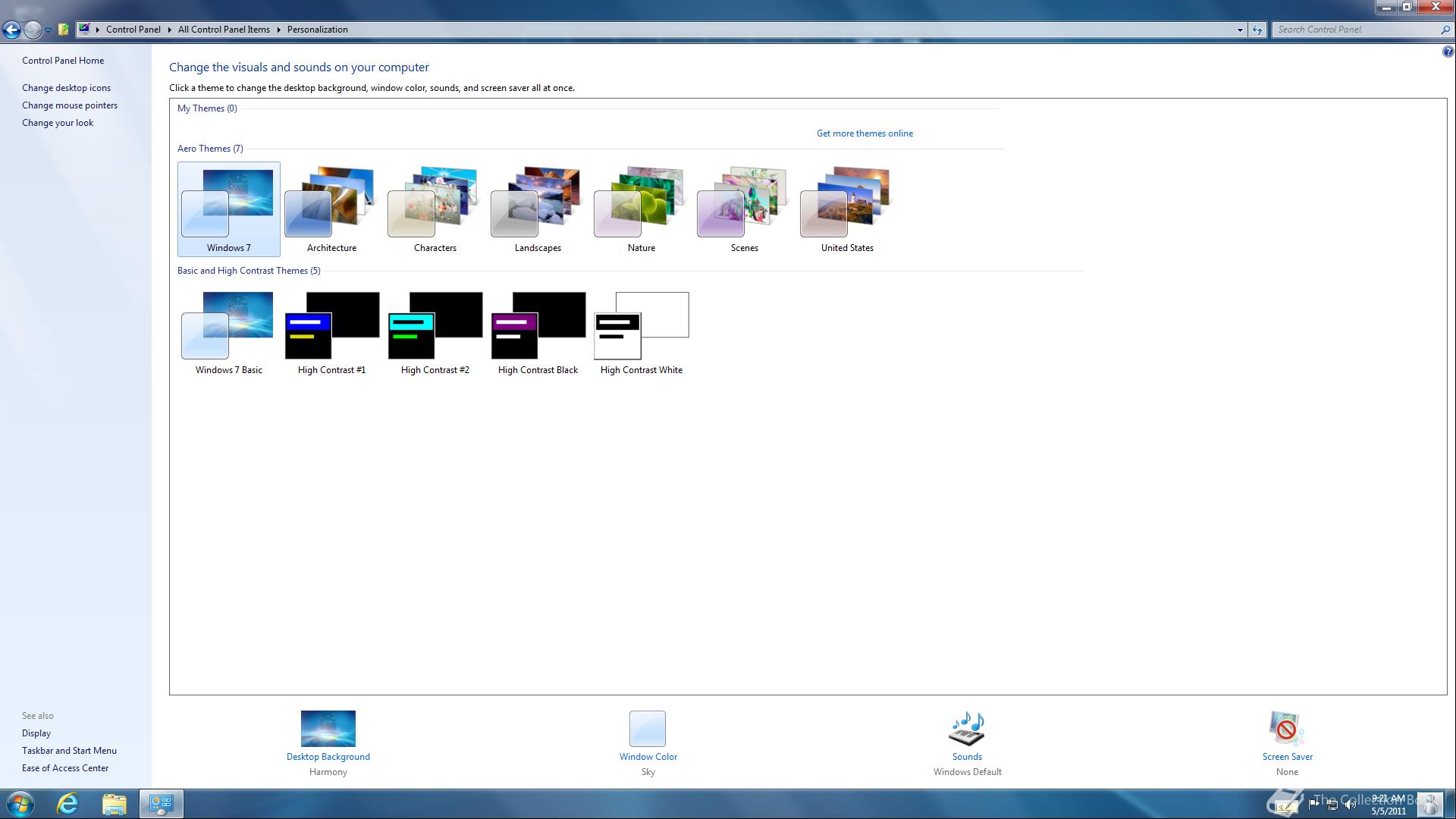Pick the Scenes theme
1456x819 pixels.
pos(744,209)
